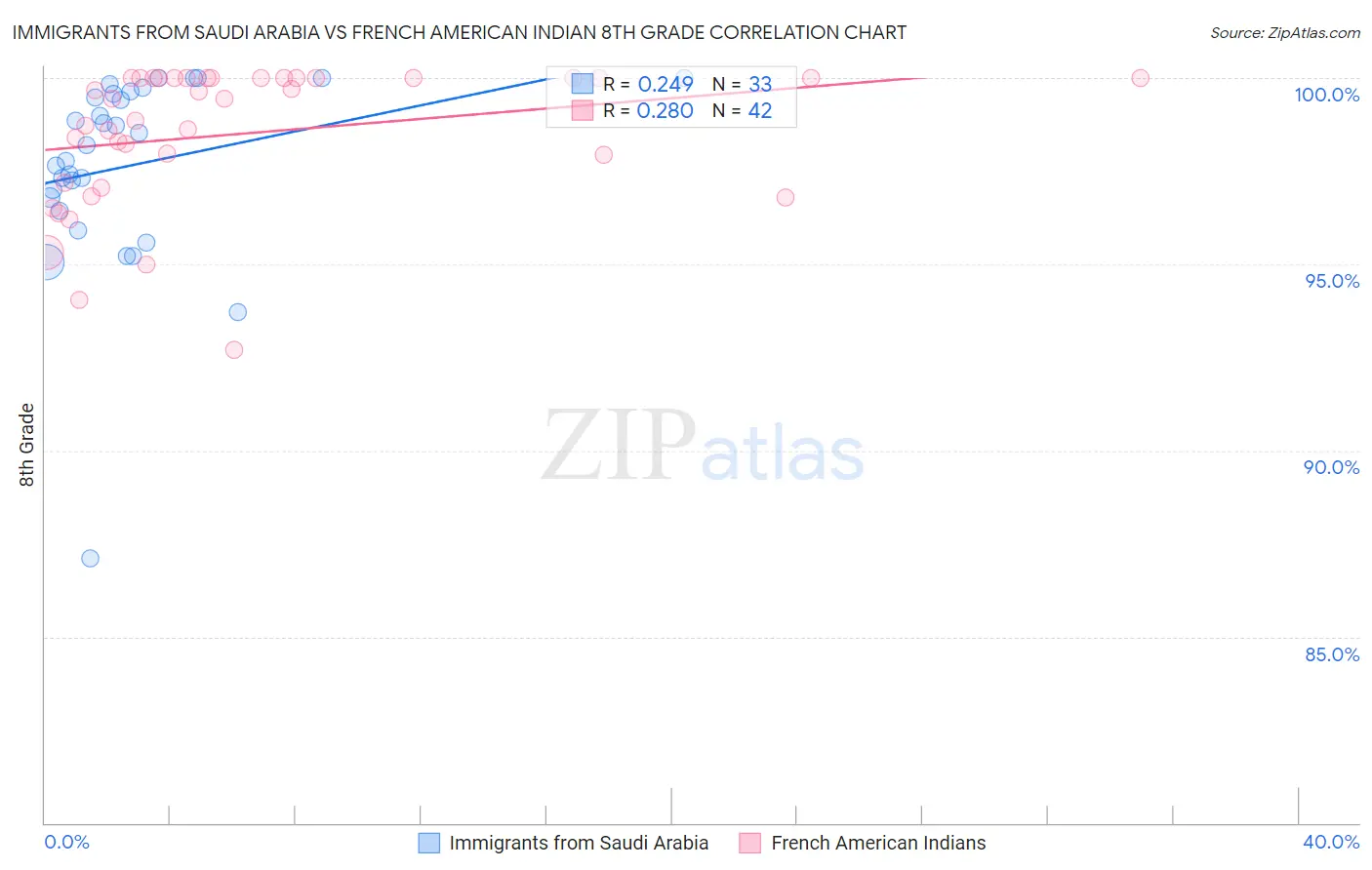Click the ZIPatlas watermark logo
This screenshot has width=1372, height=870.
click(703, 448)
